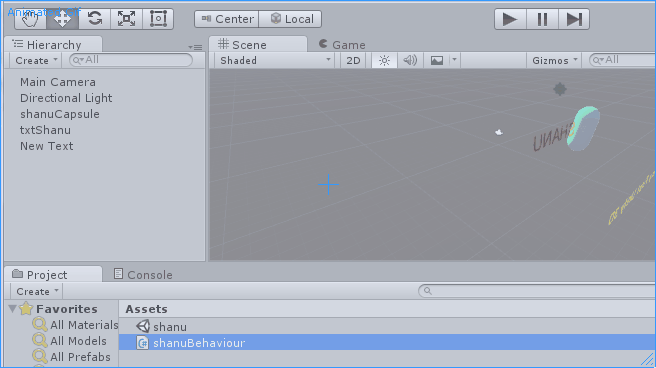Click the Hierarchy search field
The width and height of the screenshot is (656, 368).
pos(131,60)
